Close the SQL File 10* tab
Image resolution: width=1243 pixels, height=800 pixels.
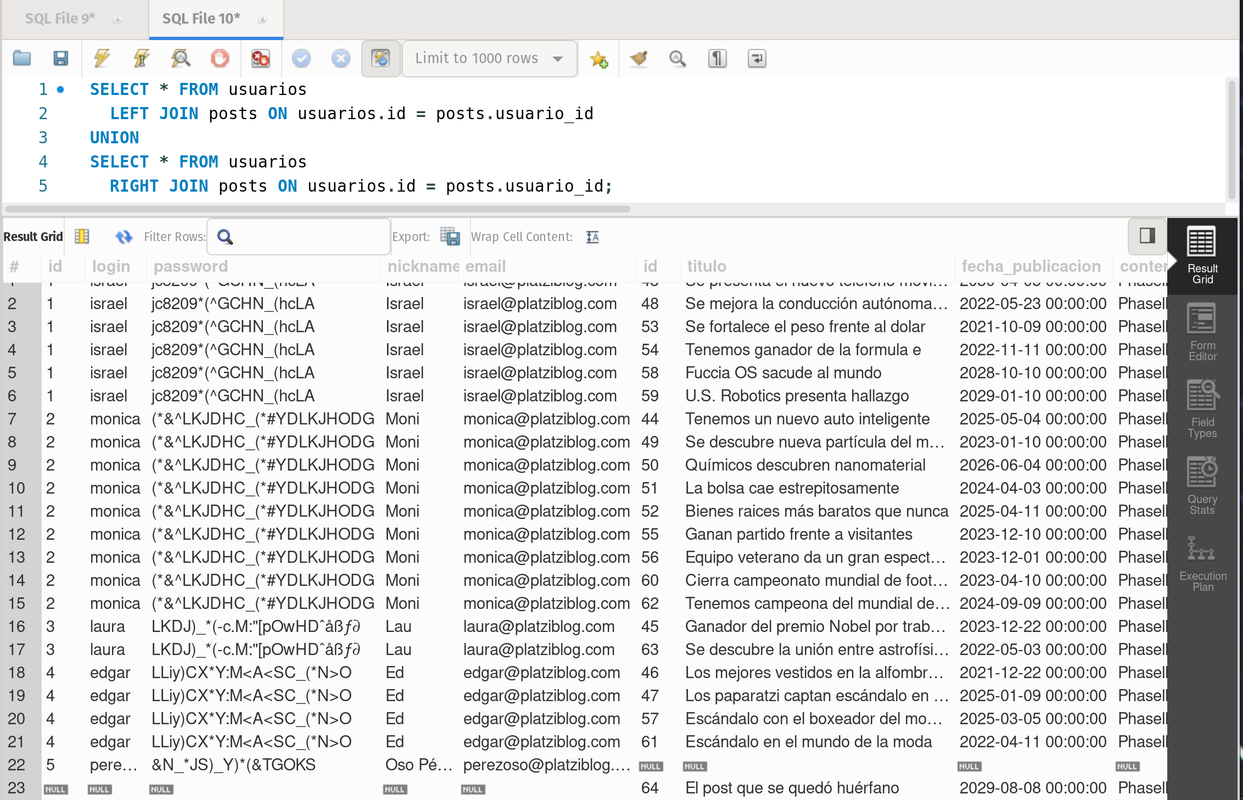pos(262,19)
